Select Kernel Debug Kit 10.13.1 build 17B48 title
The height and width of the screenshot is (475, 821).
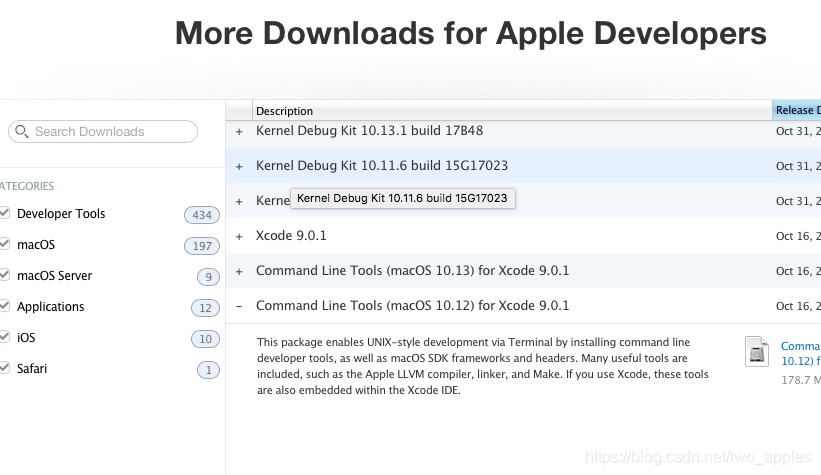click(370, 130)
